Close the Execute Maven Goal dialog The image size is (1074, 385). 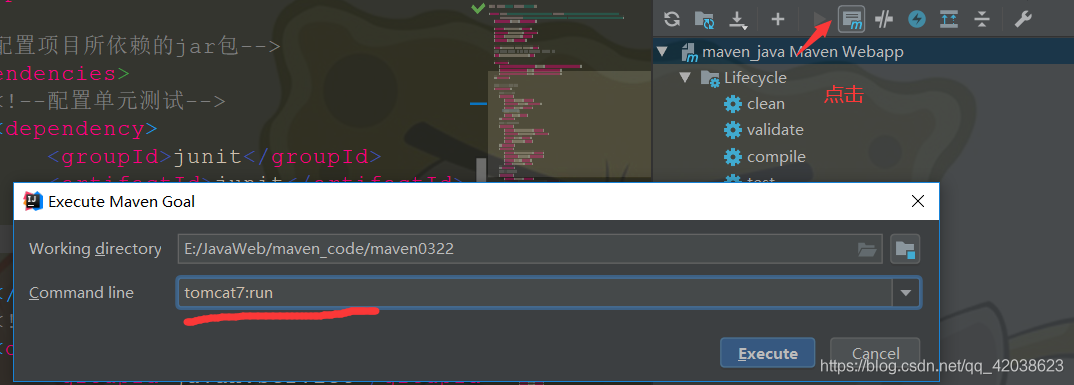tap(917, 201)
